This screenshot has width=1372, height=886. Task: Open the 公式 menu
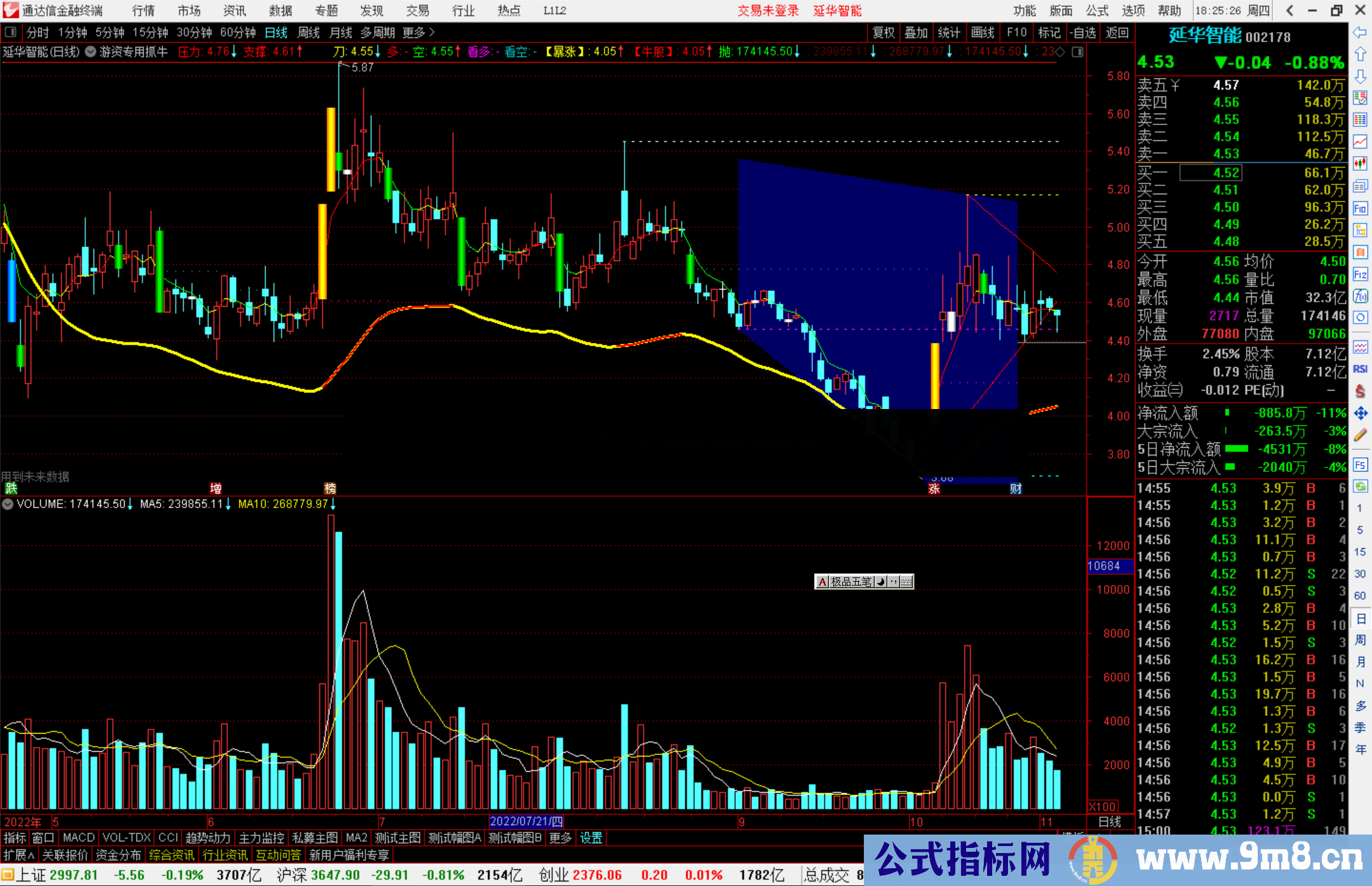point(1096,11)
